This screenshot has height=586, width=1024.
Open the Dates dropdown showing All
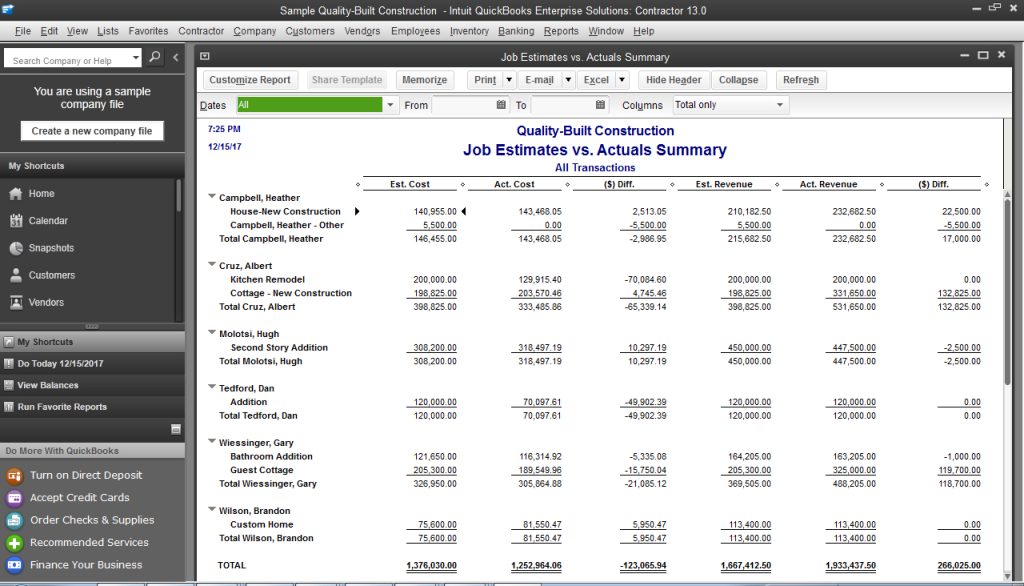(x=388, y=104)
